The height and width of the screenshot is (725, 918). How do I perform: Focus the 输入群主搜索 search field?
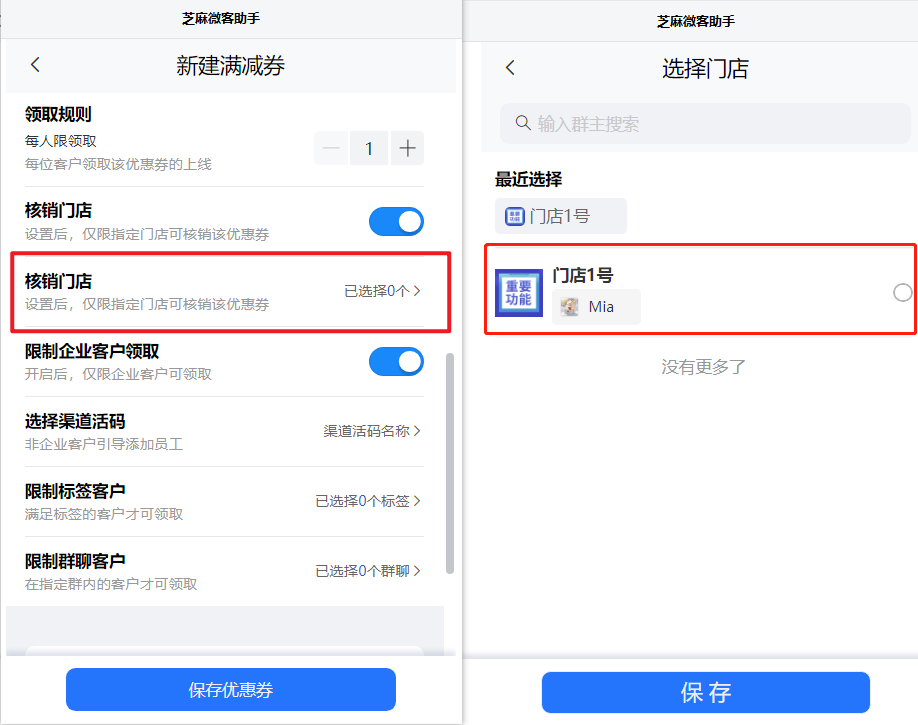click(x=705, y=124)
